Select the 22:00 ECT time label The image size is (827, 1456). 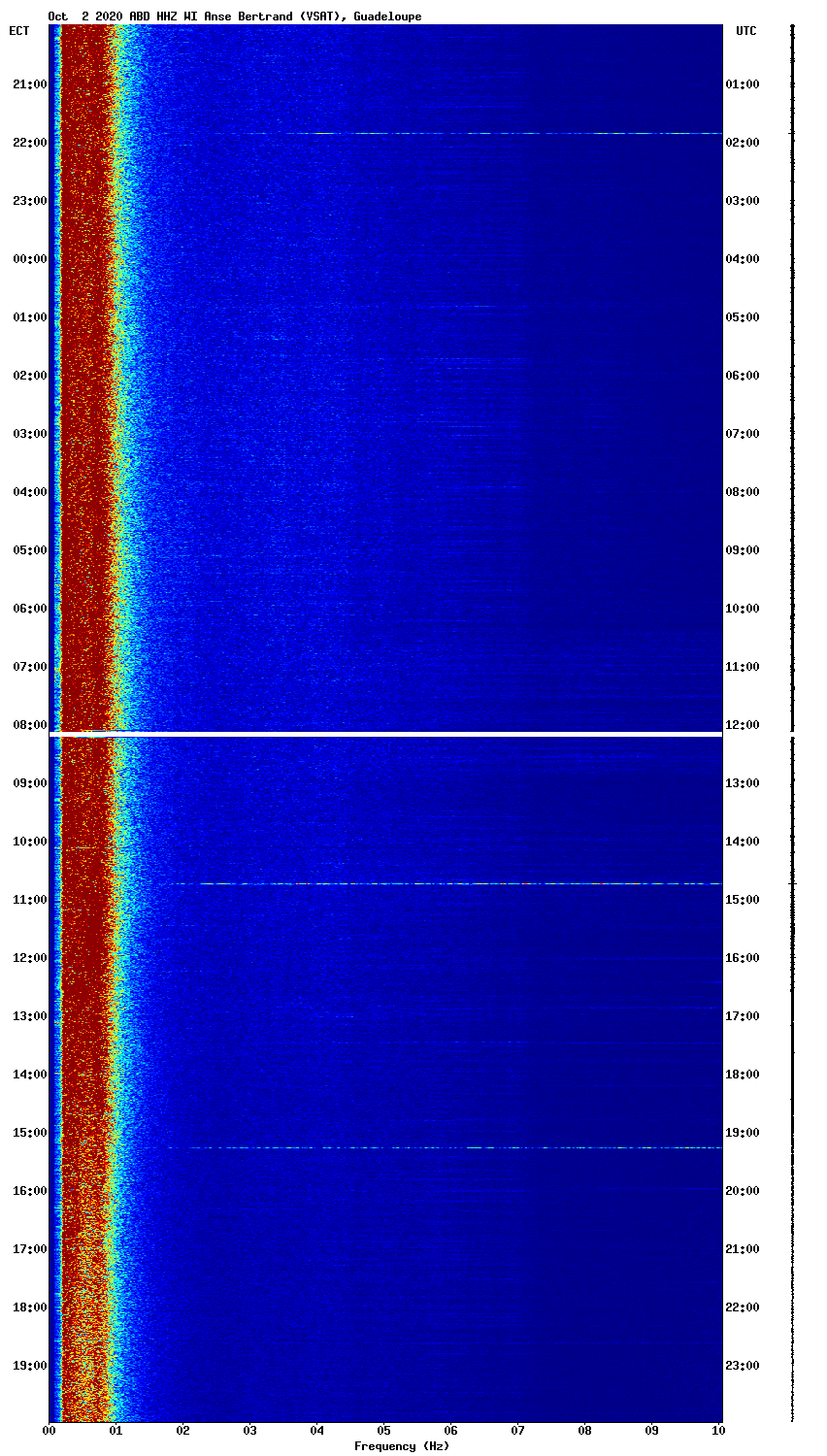[29, 143]
